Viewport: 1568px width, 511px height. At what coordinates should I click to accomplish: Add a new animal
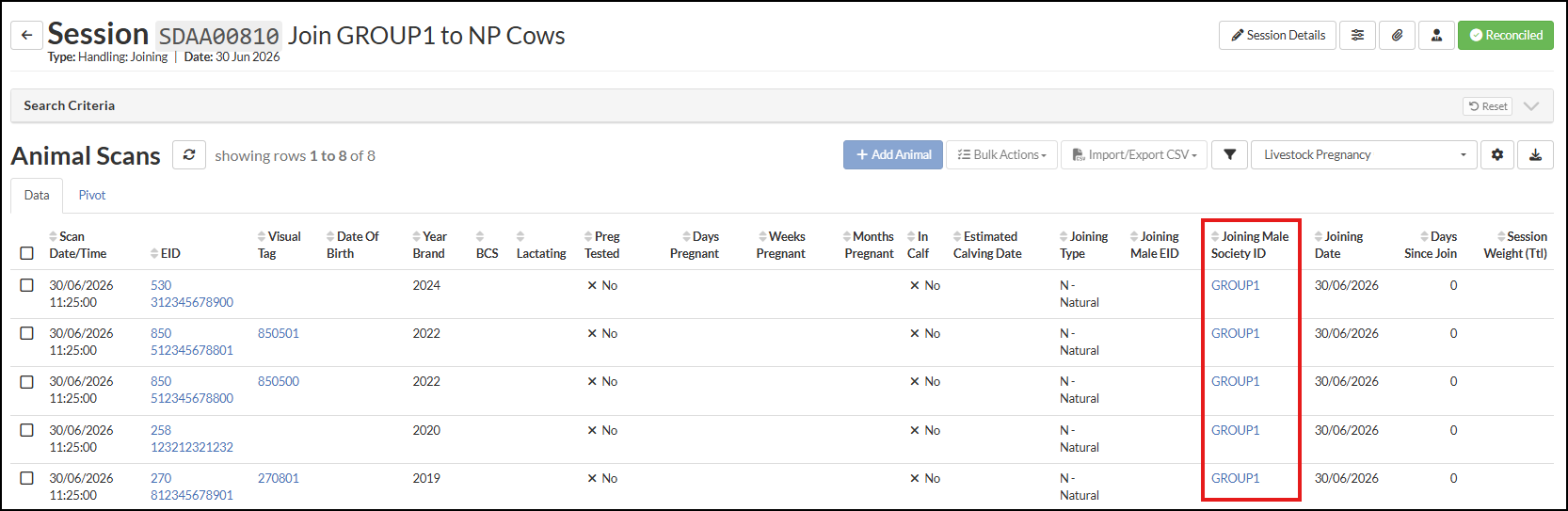893,154
